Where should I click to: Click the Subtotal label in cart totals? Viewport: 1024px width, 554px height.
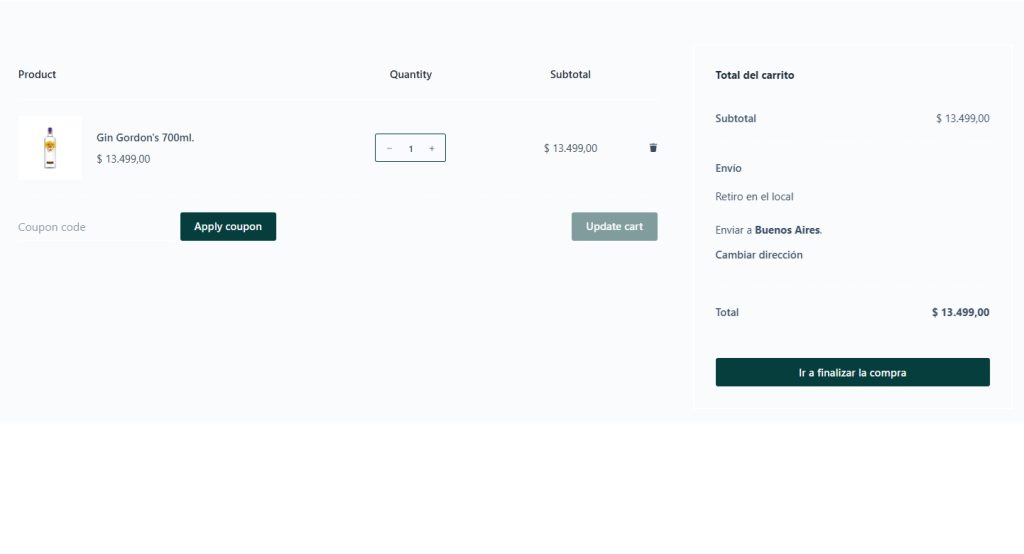pos(735,118)
